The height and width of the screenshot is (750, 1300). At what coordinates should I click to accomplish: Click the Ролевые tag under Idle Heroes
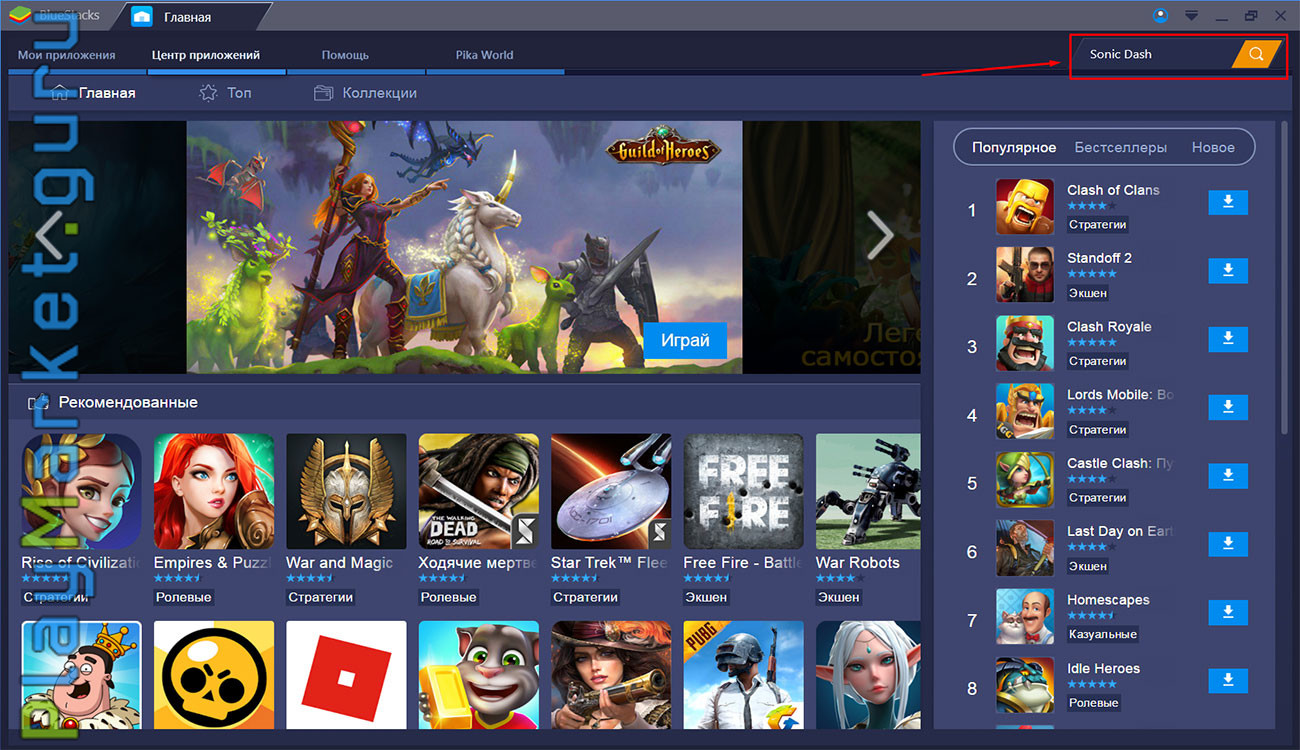[x=1093, y=703]
